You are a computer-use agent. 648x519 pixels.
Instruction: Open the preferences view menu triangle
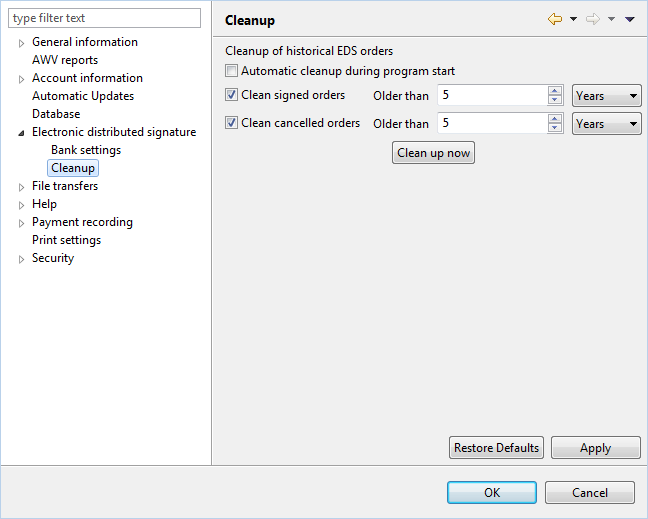(629, 19)
